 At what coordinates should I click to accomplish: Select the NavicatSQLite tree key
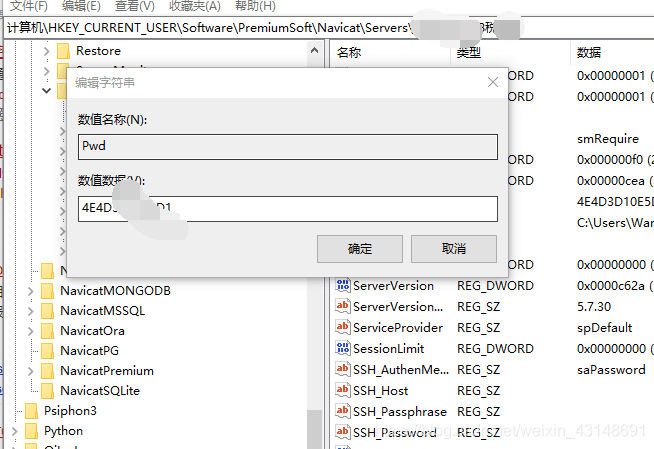(100, 391)
